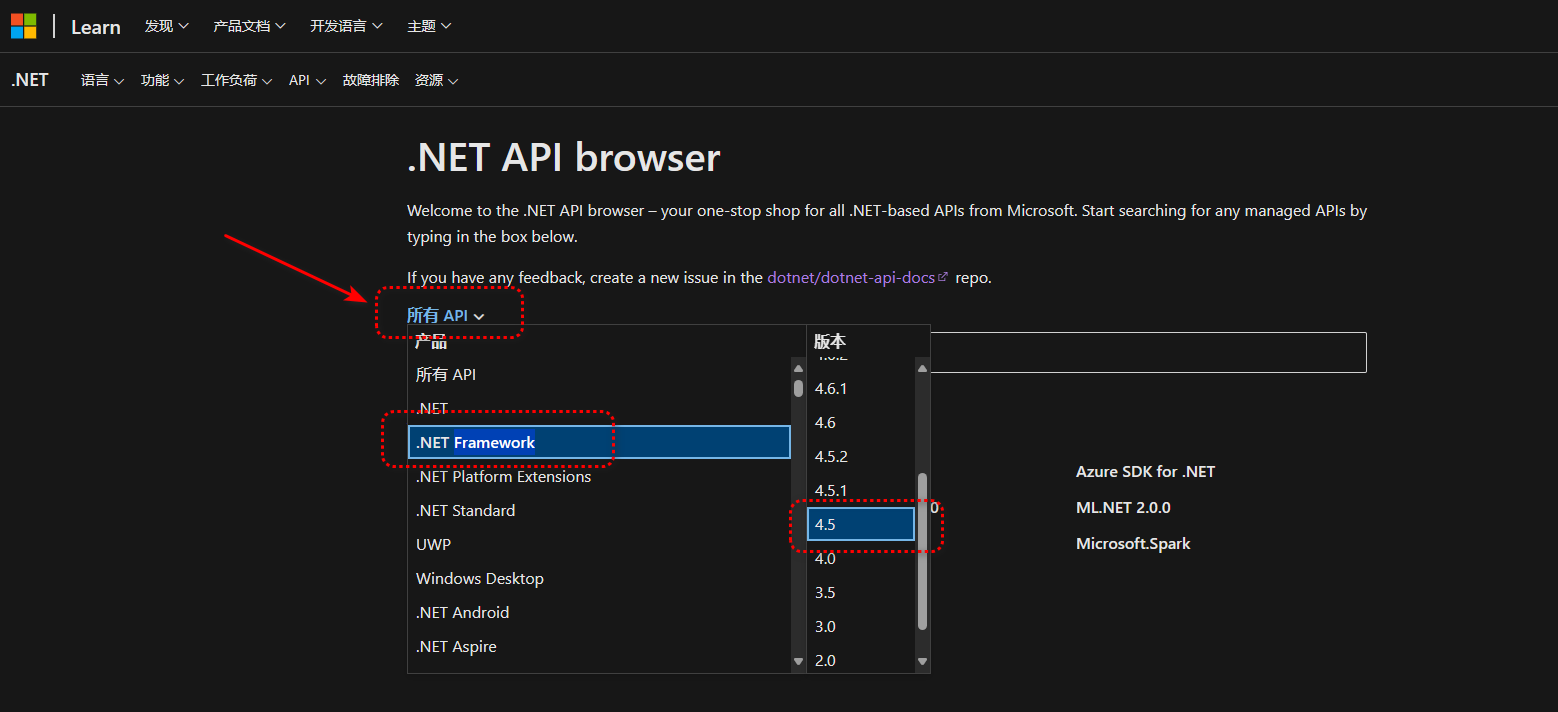The image size is (1558, 712).
Task: Select version 4.0
Action: (x=861, y=559)
